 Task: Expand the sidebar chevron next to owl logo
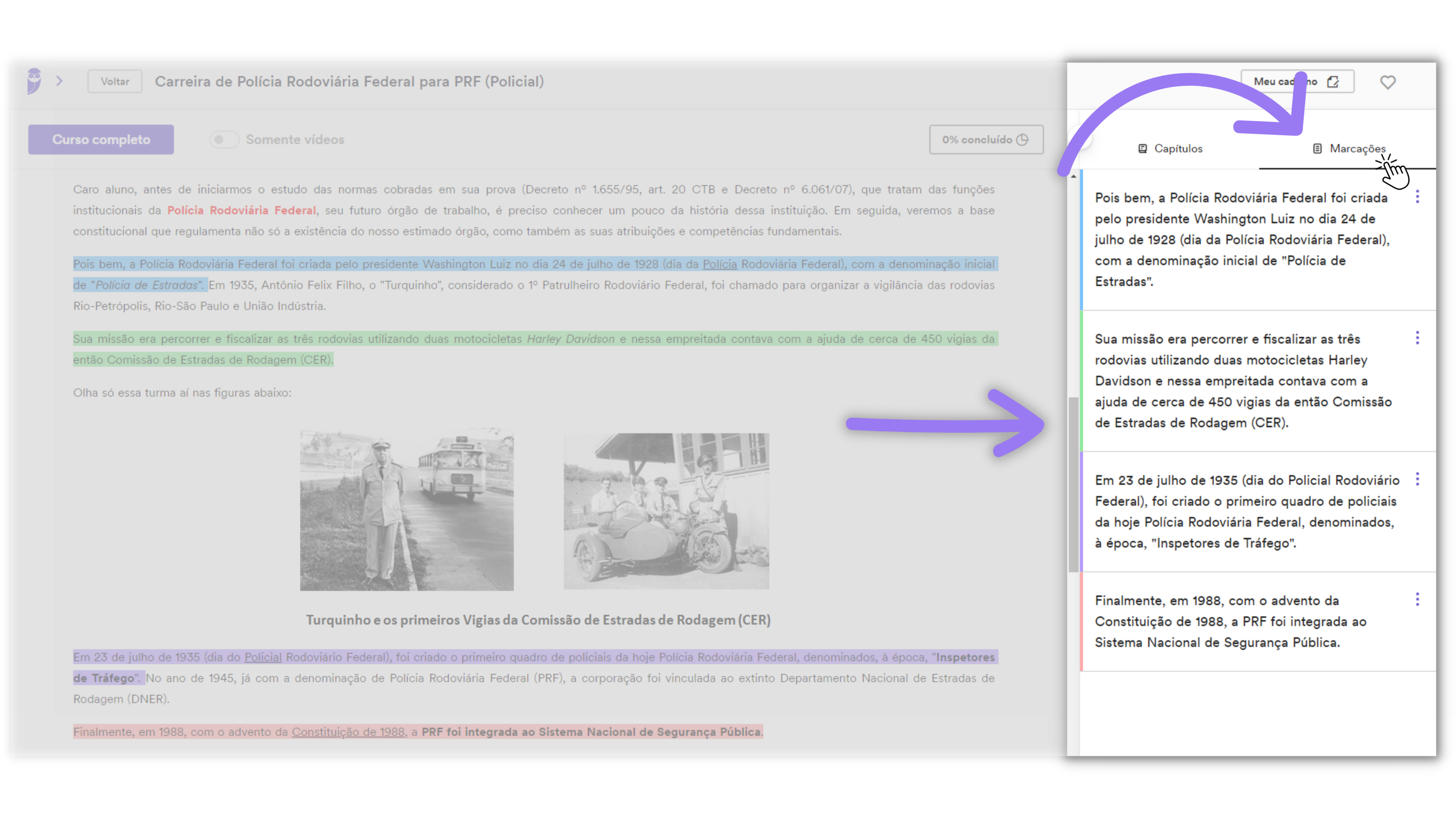coord(59,81)
